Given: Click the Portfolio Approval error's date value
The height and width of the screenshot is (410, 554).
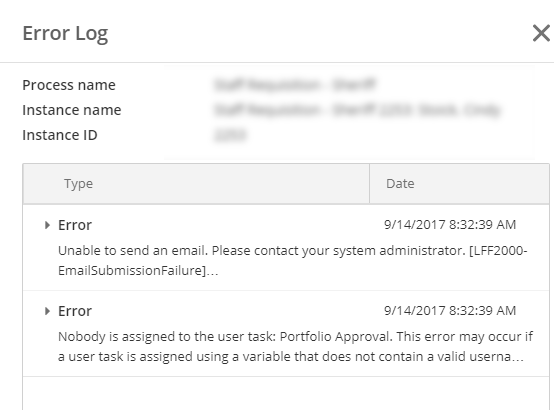Looking at the screenshot, I should point(450,311).
